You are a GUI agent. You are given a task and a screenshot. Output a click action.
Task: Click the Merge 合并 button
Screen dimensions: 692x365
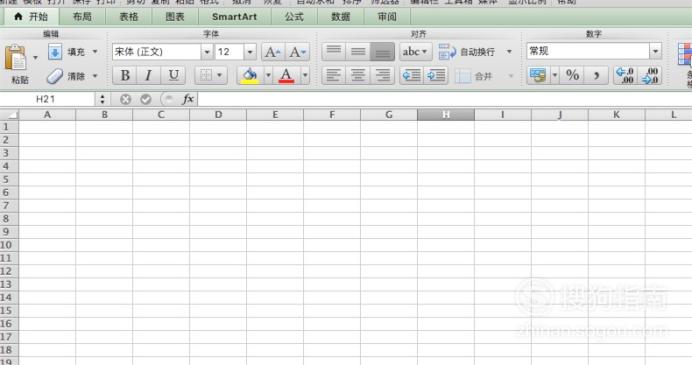474,76
